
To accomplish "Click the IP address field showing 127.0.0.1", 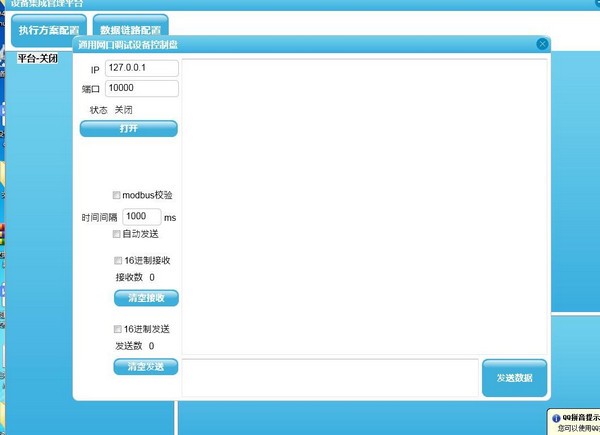I will pyautogui.click(x=141, y=67).
